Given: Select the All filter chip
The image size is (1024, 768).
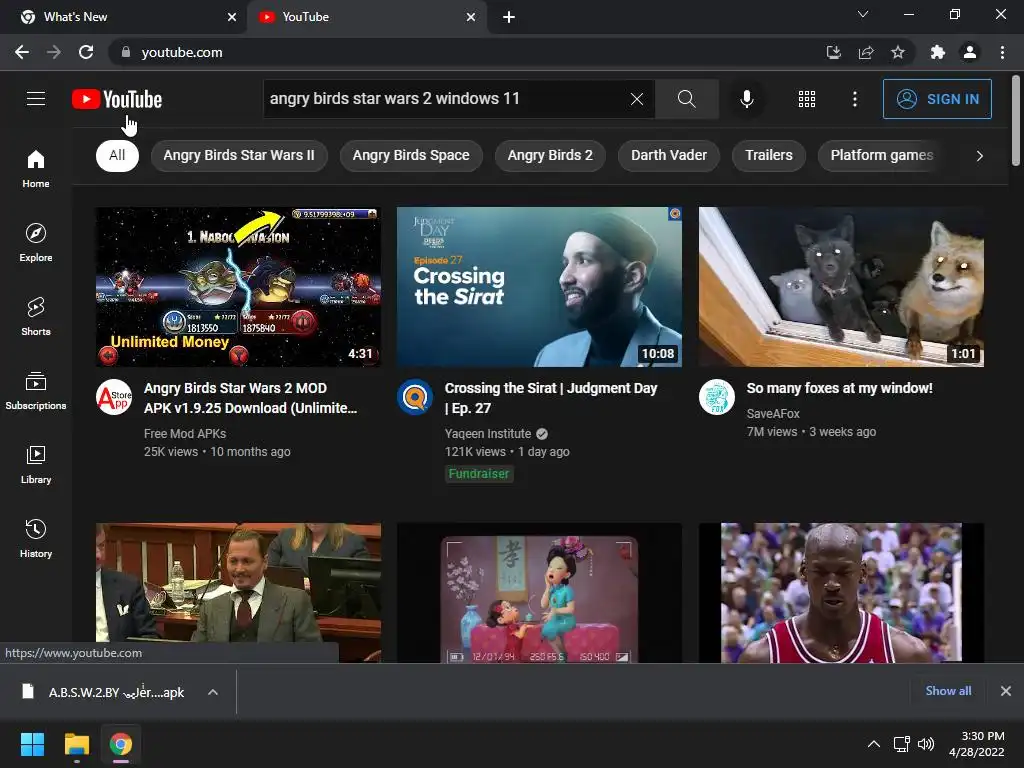Looking at the screenshot, I should tap(117, 155).
